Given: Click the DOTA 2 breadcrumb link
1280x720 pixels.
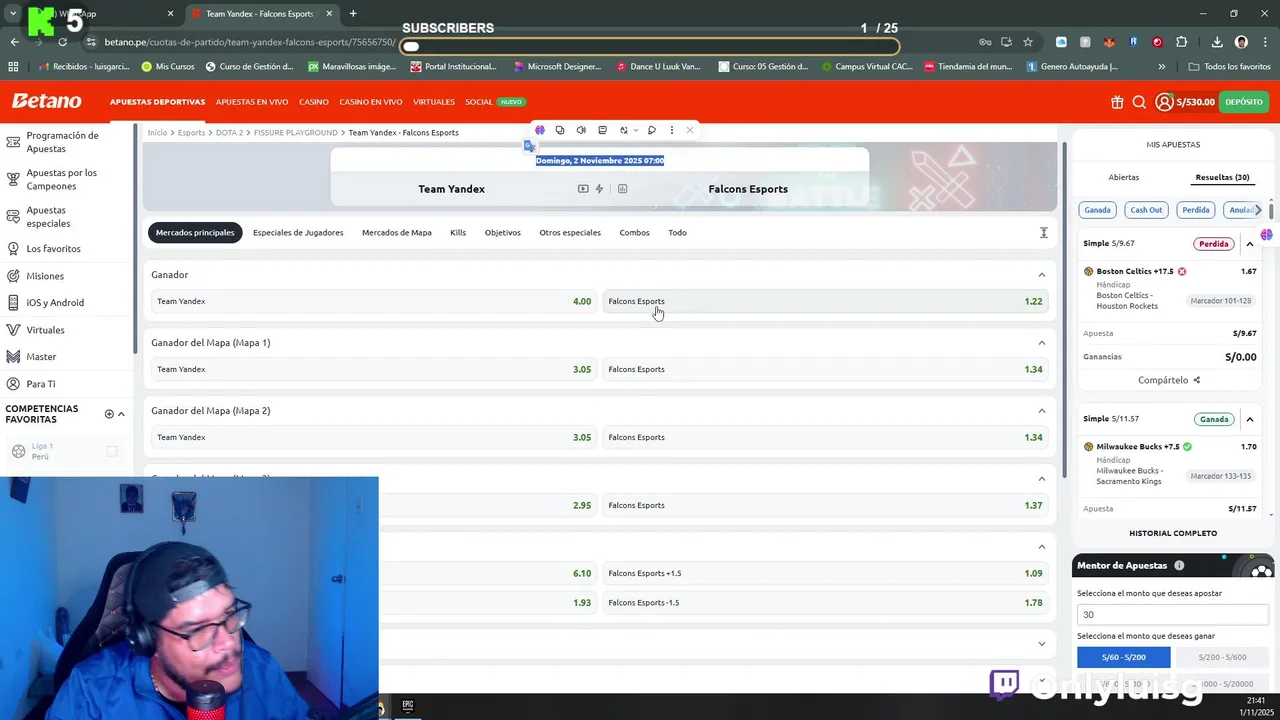Looking at the screenshot, I should 229,133.
